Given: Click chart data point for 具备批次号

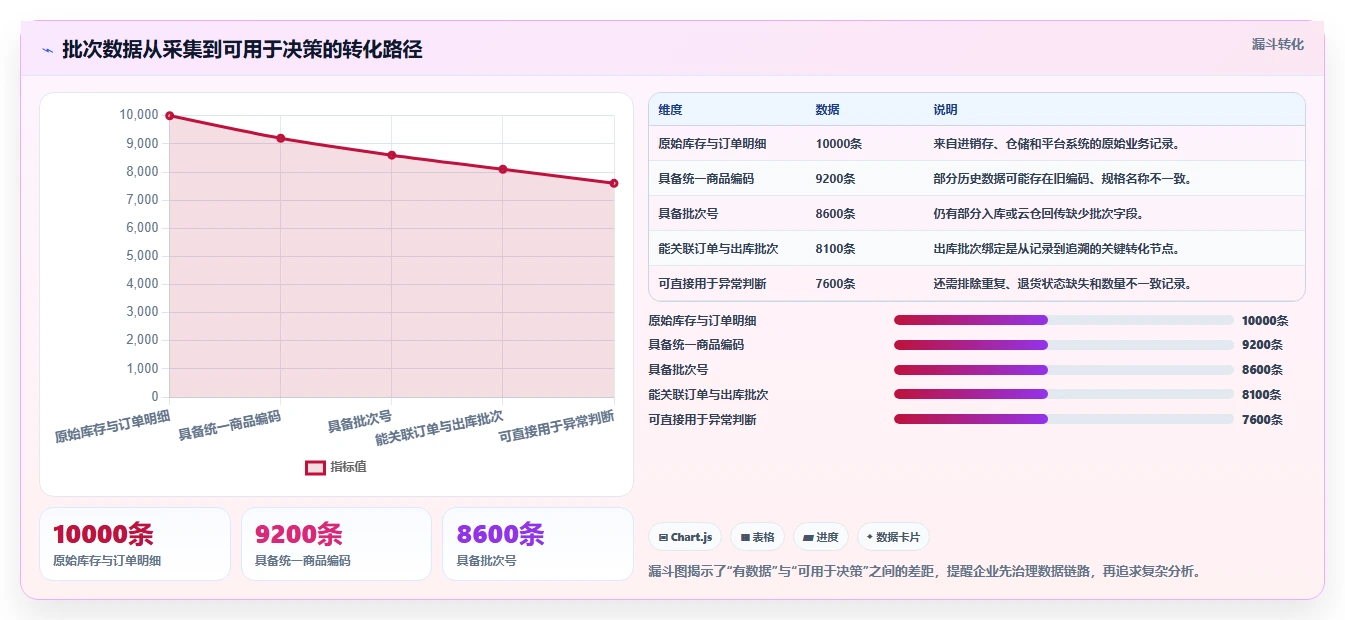Looking at the screenshot, I should (392, 155).
